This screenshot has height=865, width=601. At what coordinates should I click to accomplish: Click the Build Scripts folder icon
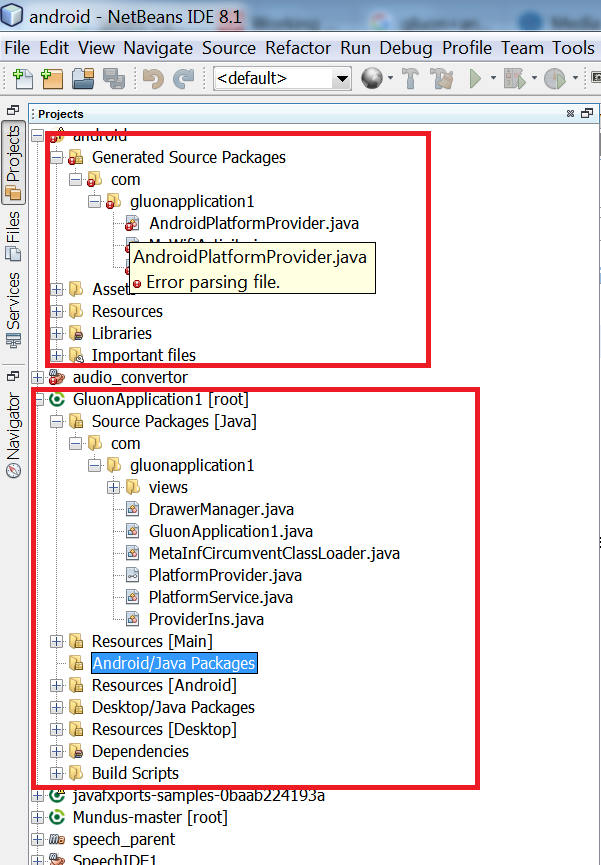(x=76, y=773)
